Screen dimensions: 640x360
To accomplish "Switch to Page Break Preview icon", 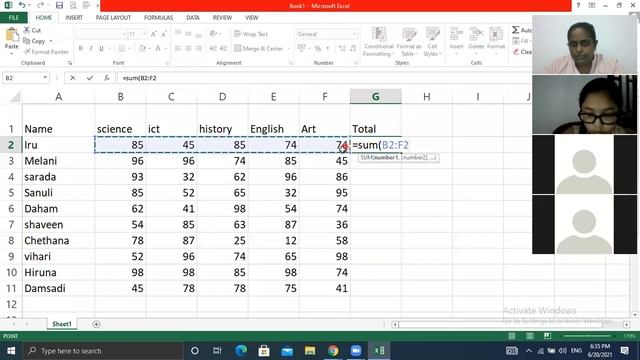I will coord(547,336).
